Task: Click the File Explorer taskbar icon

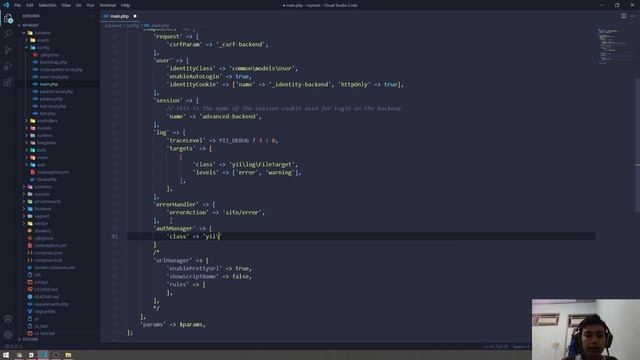Action: (x=68, y=355)
